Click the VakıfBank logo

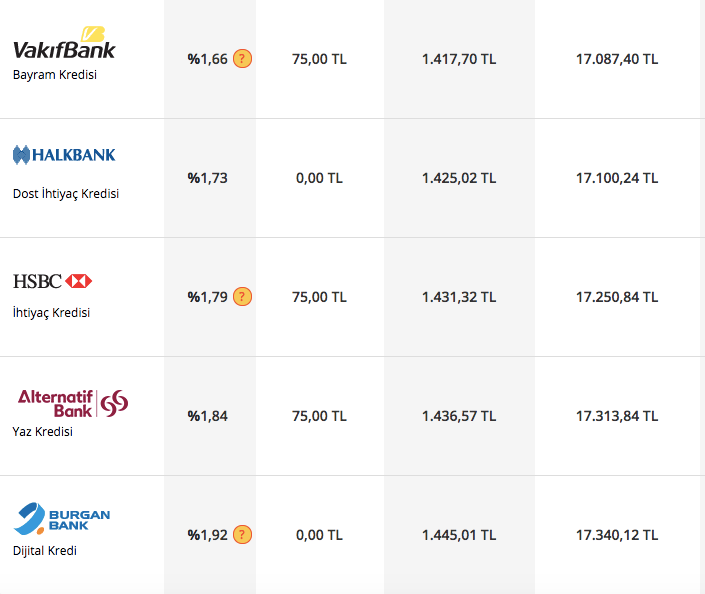[64, 43]
